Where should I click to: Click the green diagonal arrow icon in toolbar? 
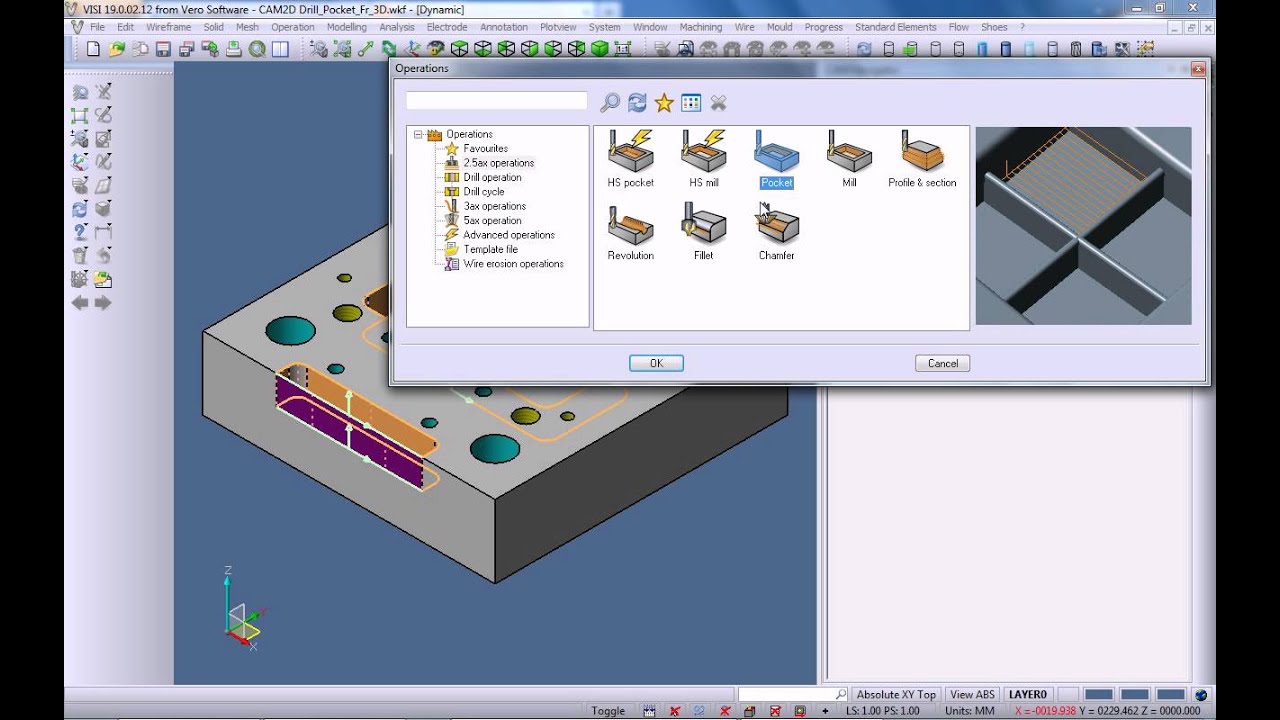coord(365,48)
